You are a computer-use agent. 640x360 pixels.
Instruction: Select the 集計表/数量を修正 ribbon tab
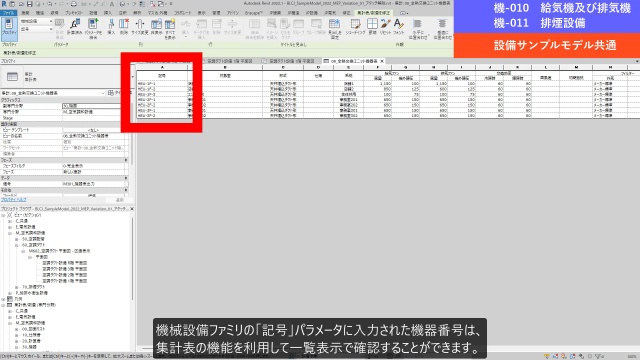coord(373,13)
